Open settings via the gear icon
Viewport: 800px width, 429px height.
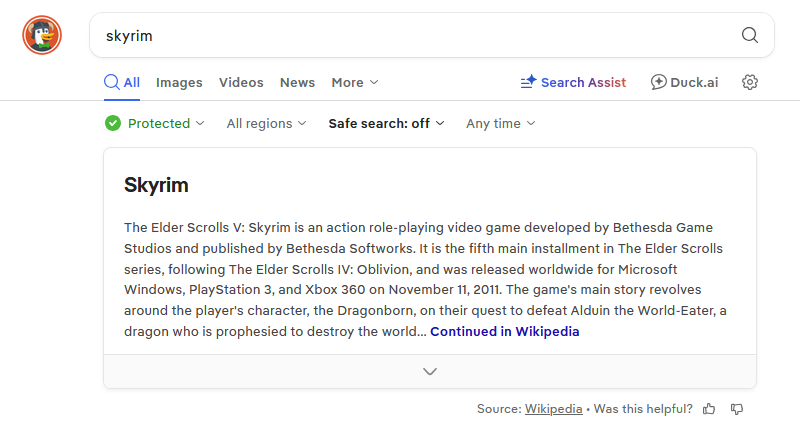tap(749, 82)
